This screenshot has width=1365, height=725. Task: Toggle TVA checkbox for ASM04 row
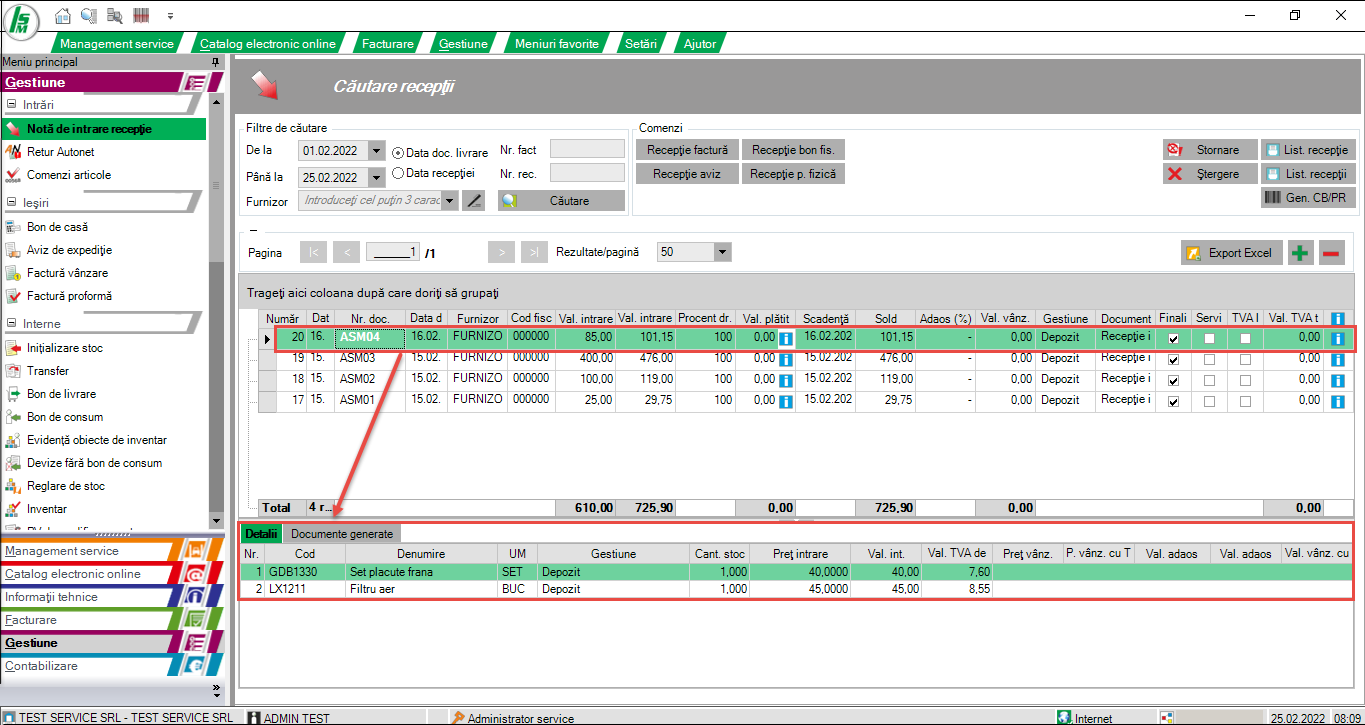pos(1245,339)
